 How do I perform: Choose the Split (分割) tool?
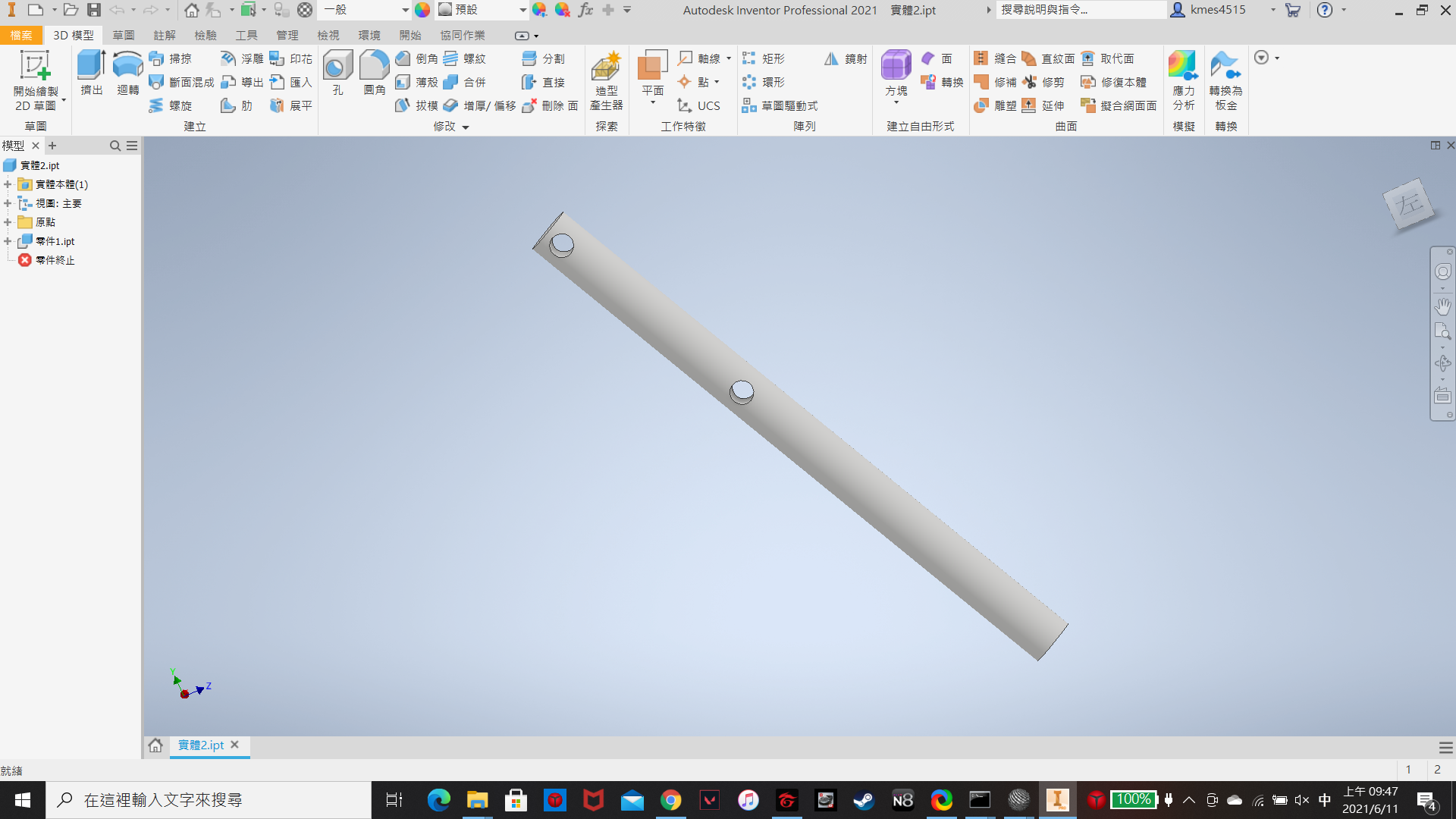[543, 58]
